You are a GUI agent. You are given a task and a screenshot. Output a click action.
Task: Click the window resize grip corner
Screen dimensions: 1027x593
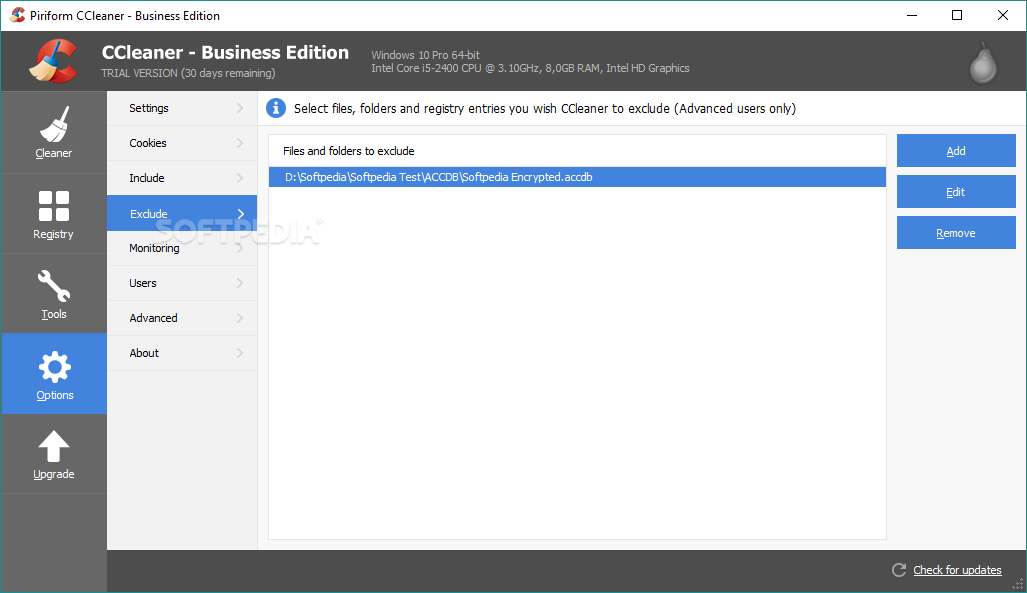coord(1018,585)
